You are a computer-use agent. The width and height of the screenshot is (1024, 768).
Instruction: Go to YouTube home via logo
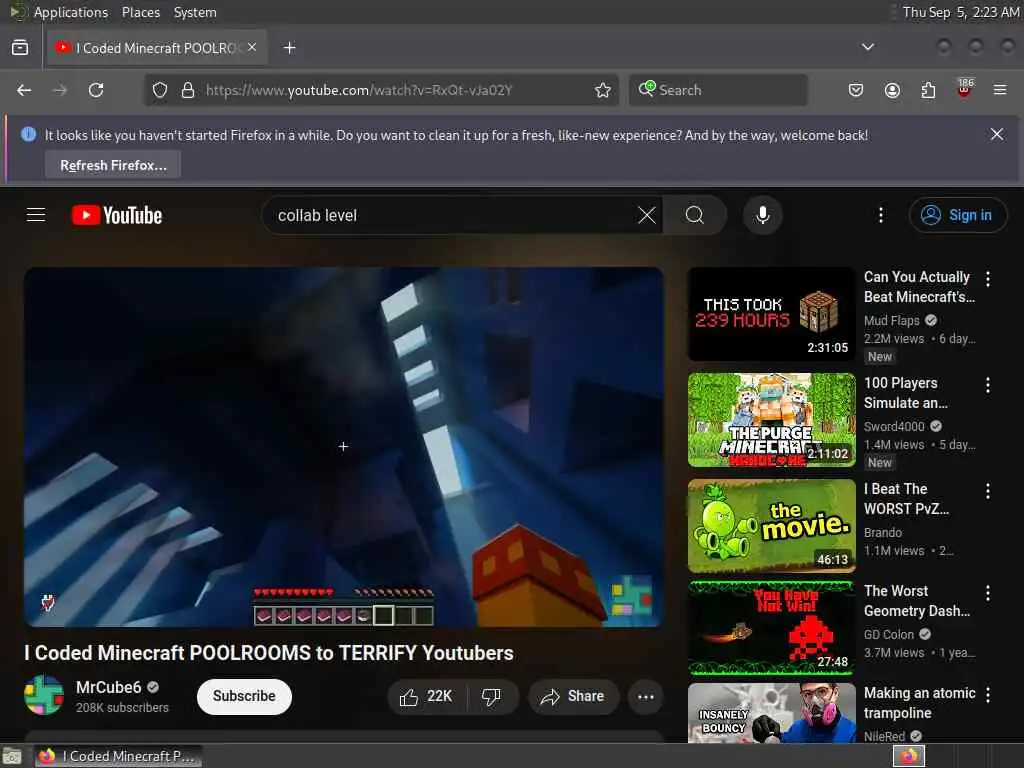pyautogui.click(x=117, y=215)
